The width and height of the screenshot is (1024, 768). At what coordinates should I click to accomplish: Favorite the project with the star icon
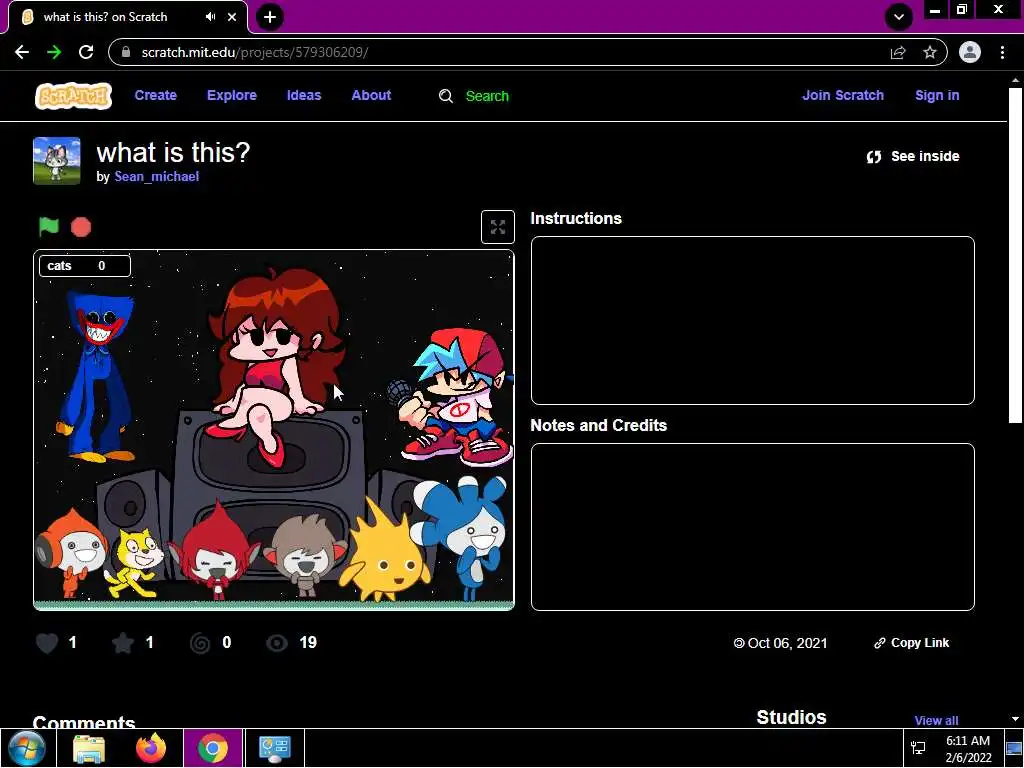(x=123, y=643)
